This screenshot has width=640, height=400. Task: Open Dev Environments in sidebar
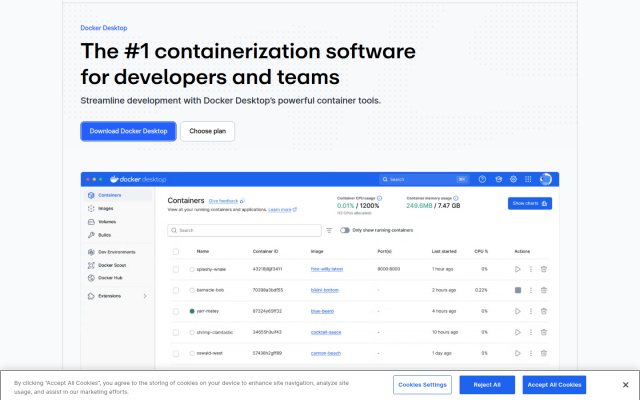click(116, 252)
